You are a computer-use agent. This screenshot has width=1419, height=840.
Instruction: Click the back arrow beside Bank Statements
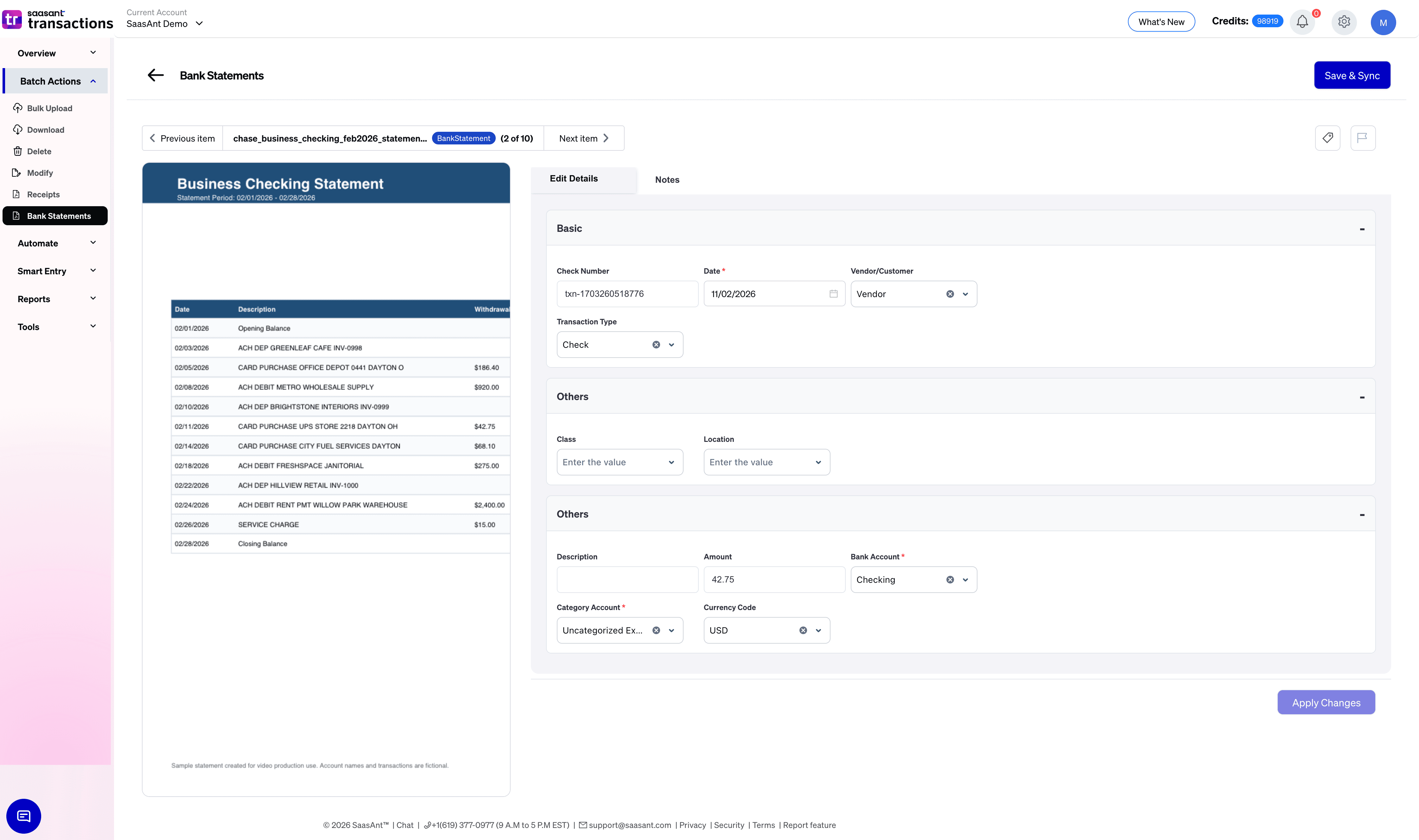point(155,75)
